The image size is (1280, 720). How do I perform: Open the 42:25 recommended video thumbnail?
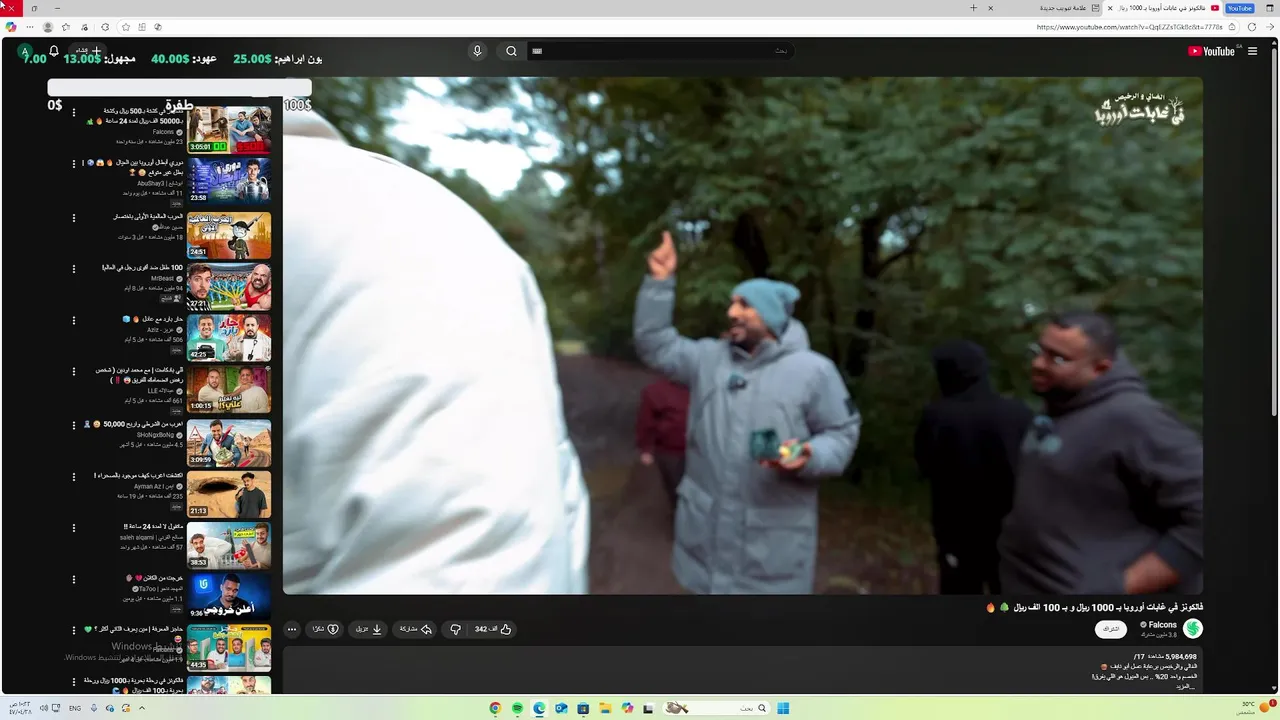[229, 338]
